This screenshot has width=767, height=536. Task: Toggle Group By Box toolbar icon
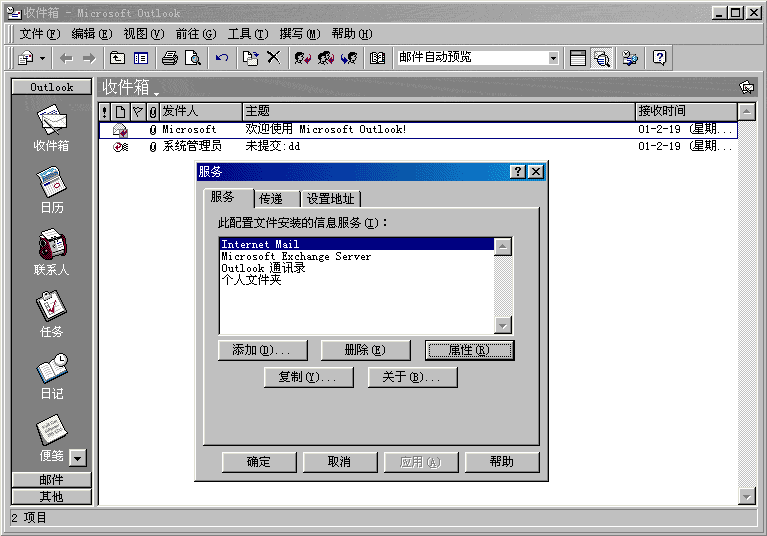click(578, 58)
